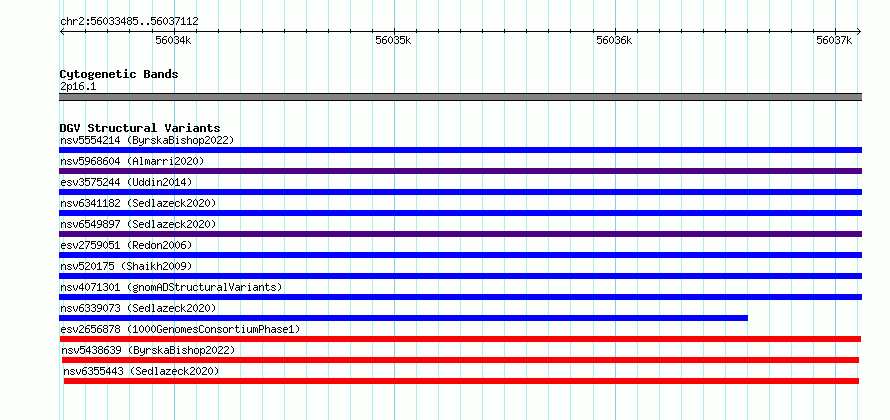Click esv2656878 (1000GenomesConsortiumPhase1) label
The image size is (890, 420).
point(180,329)
